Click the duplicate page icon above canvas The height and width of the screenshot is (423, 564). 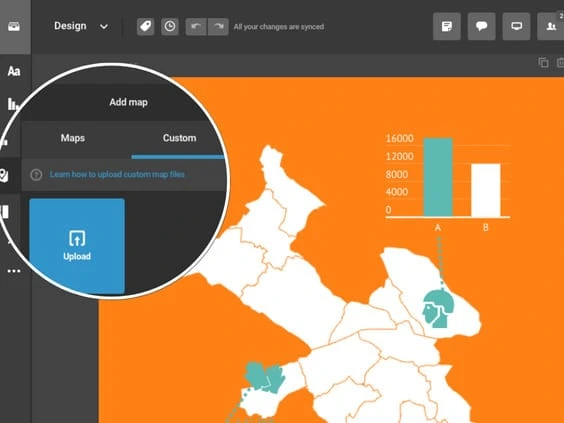[x=543, y=62]
